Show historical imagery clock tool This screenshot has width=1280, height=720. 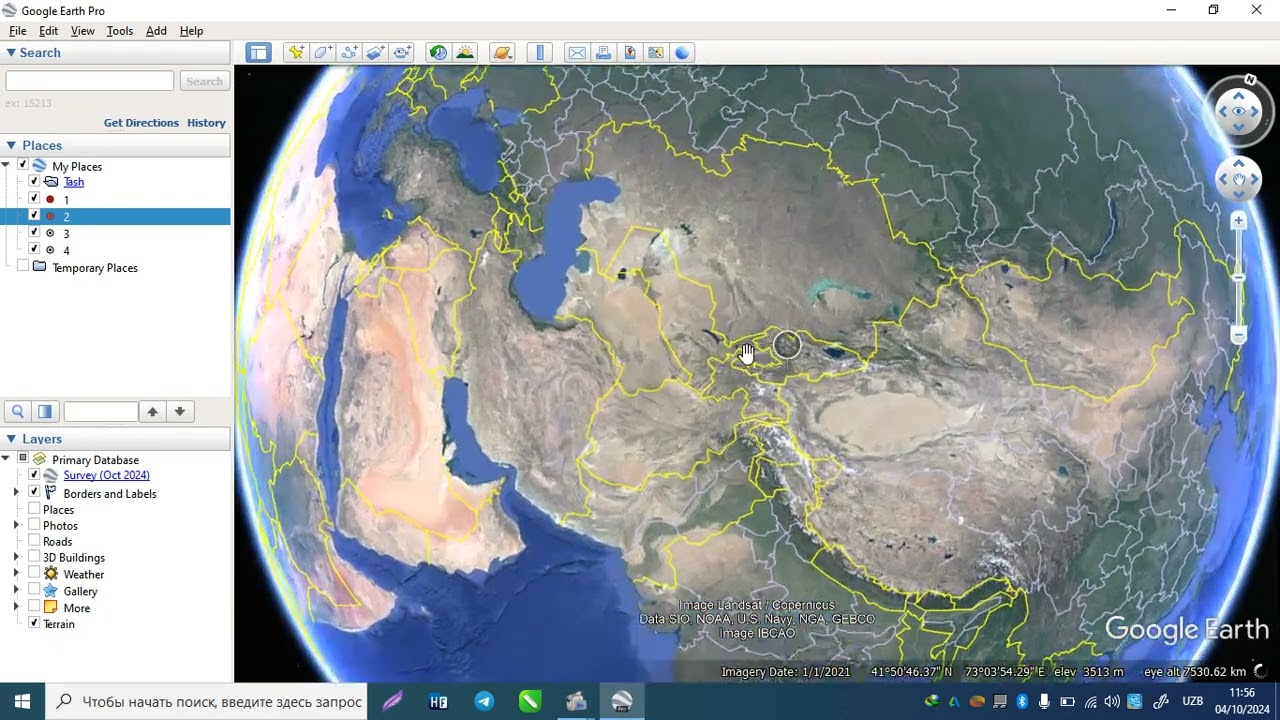click(438, 53)
